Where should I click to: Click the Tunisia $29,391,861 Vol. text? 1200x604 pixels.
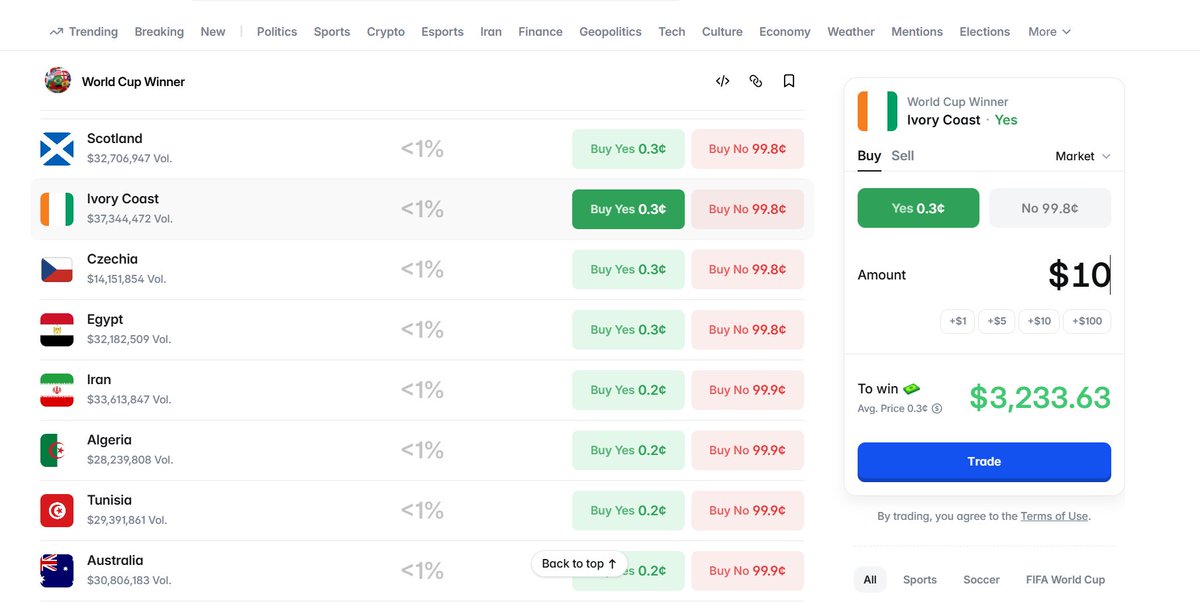click(127, 520)
